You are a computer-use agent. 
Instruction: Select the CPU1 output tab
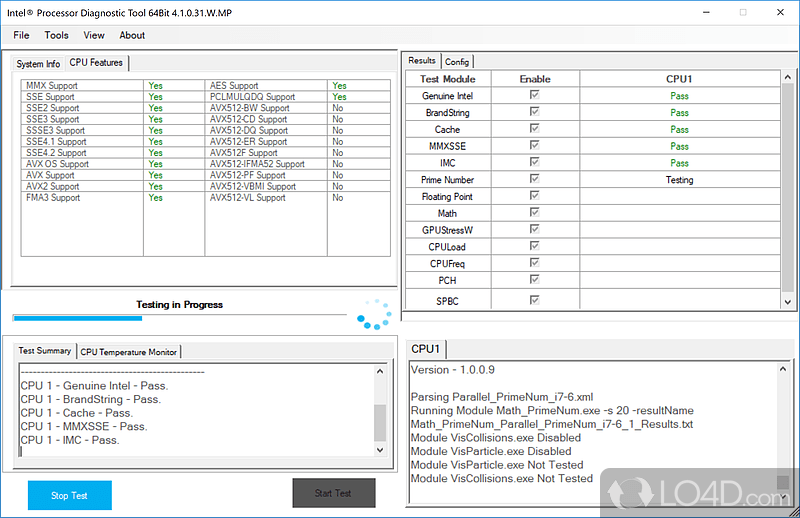pyautogui.click(x=426, y=349)
